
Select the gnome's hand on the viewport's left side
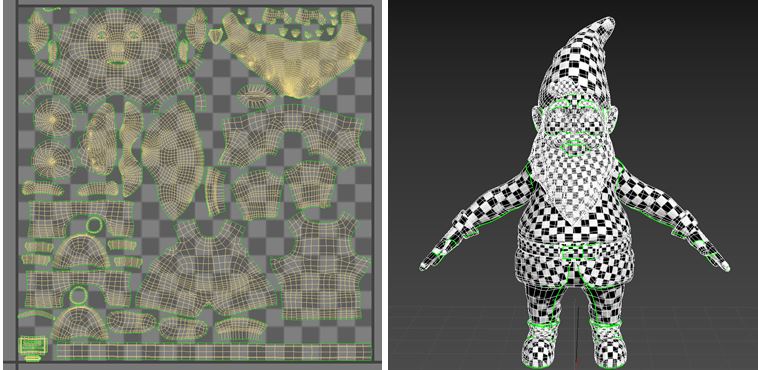(432, 259)
